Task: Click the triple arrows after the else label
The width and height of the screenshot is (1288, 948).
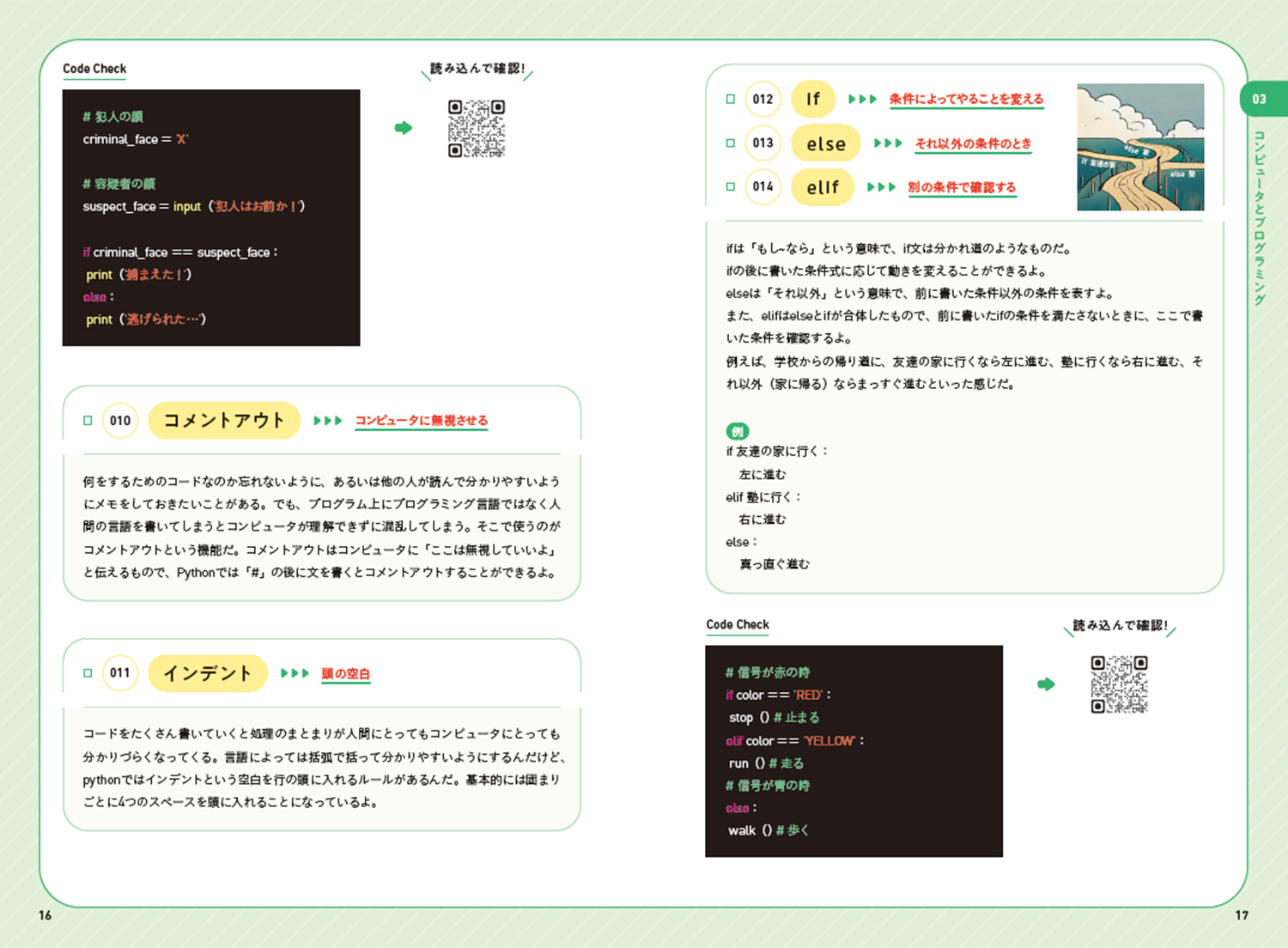Action: tap(888, 143)
